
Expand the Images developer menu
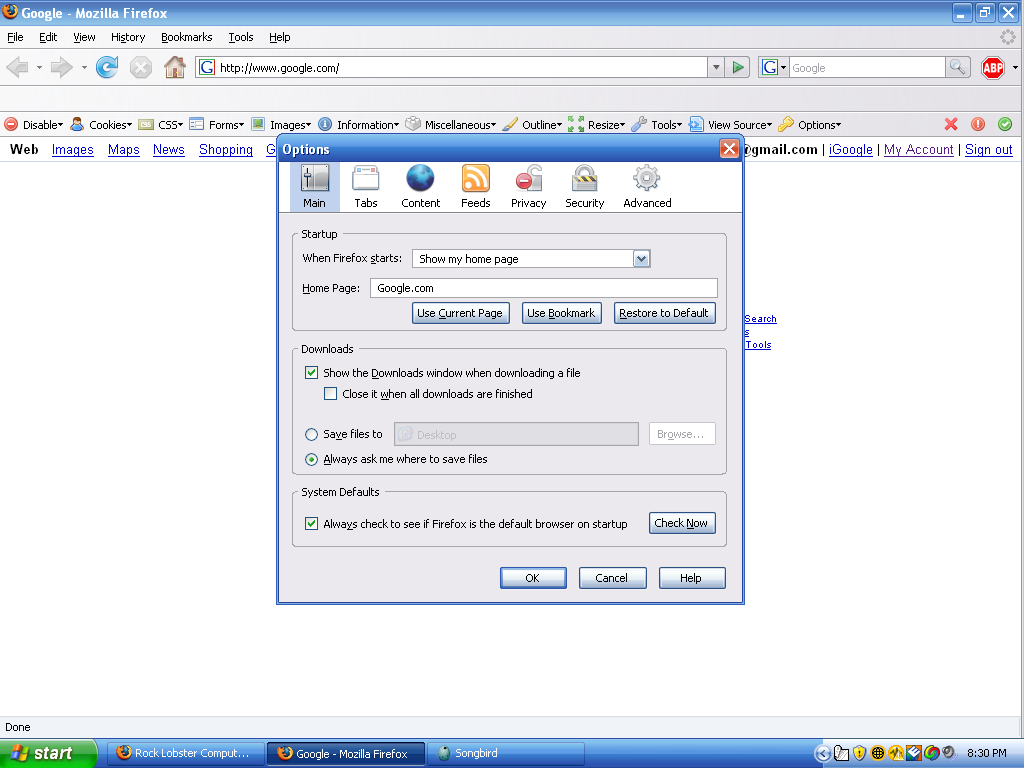point(281,125)
